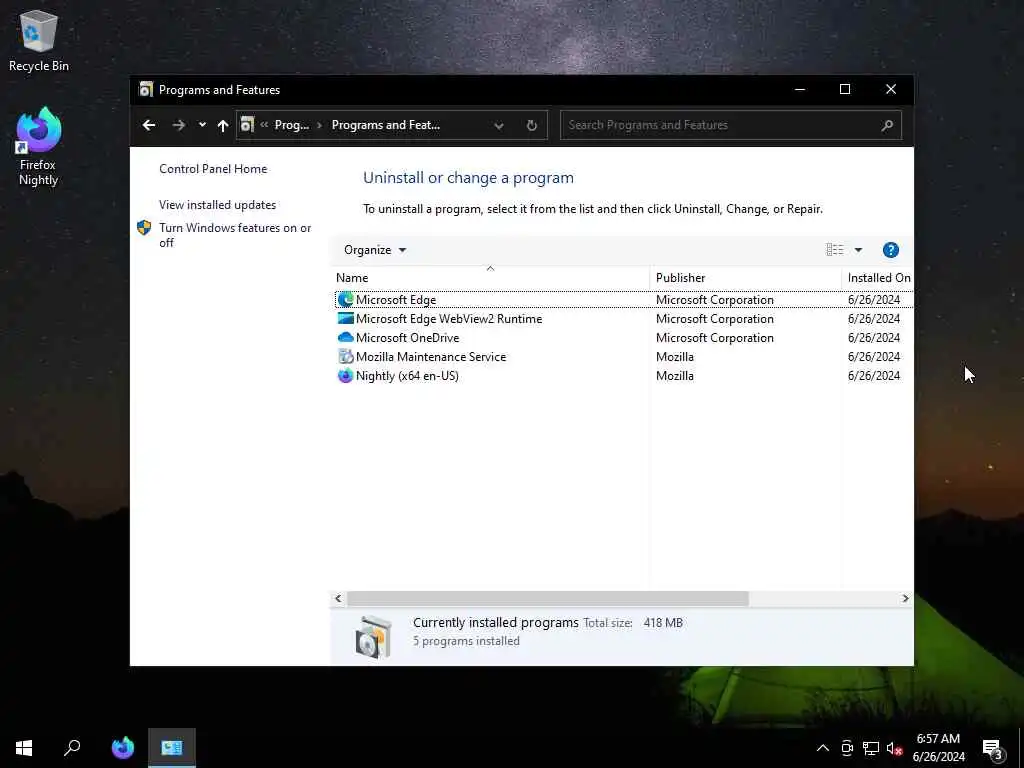1024x768 pixels.
Task: Go up one level with up arrow
Action: point(223,125)
